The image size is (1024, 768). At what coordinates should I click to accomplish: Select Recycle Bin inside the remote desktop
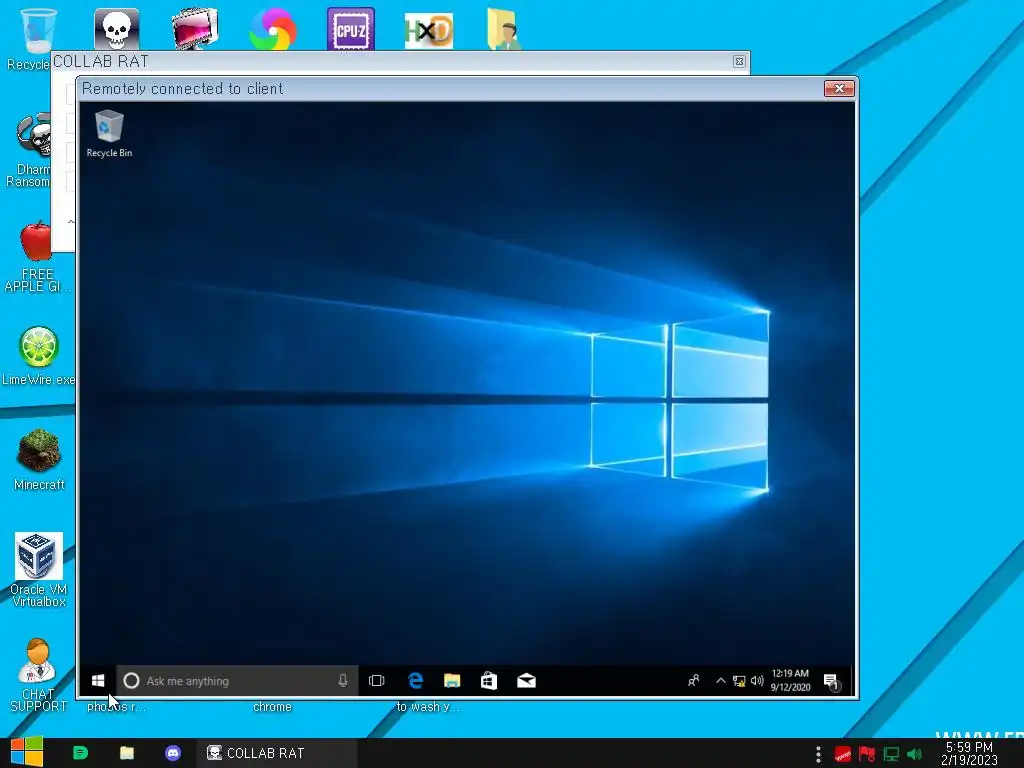(109, 134)
